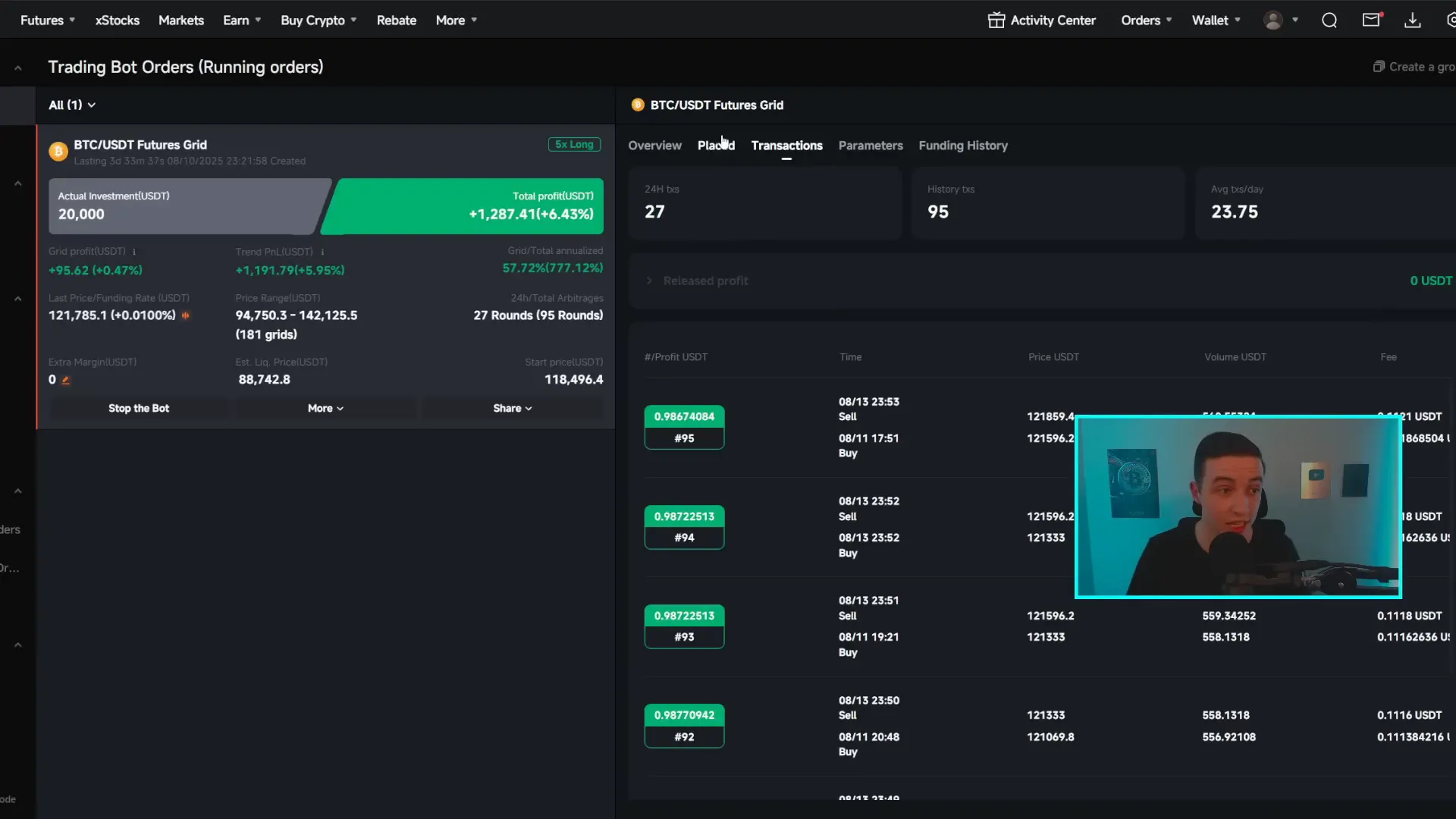This screenshot has width=1456, height=819.
Task: Open the Futures dropdown menu
Action: pyautogui.click(x=47, y=20)
